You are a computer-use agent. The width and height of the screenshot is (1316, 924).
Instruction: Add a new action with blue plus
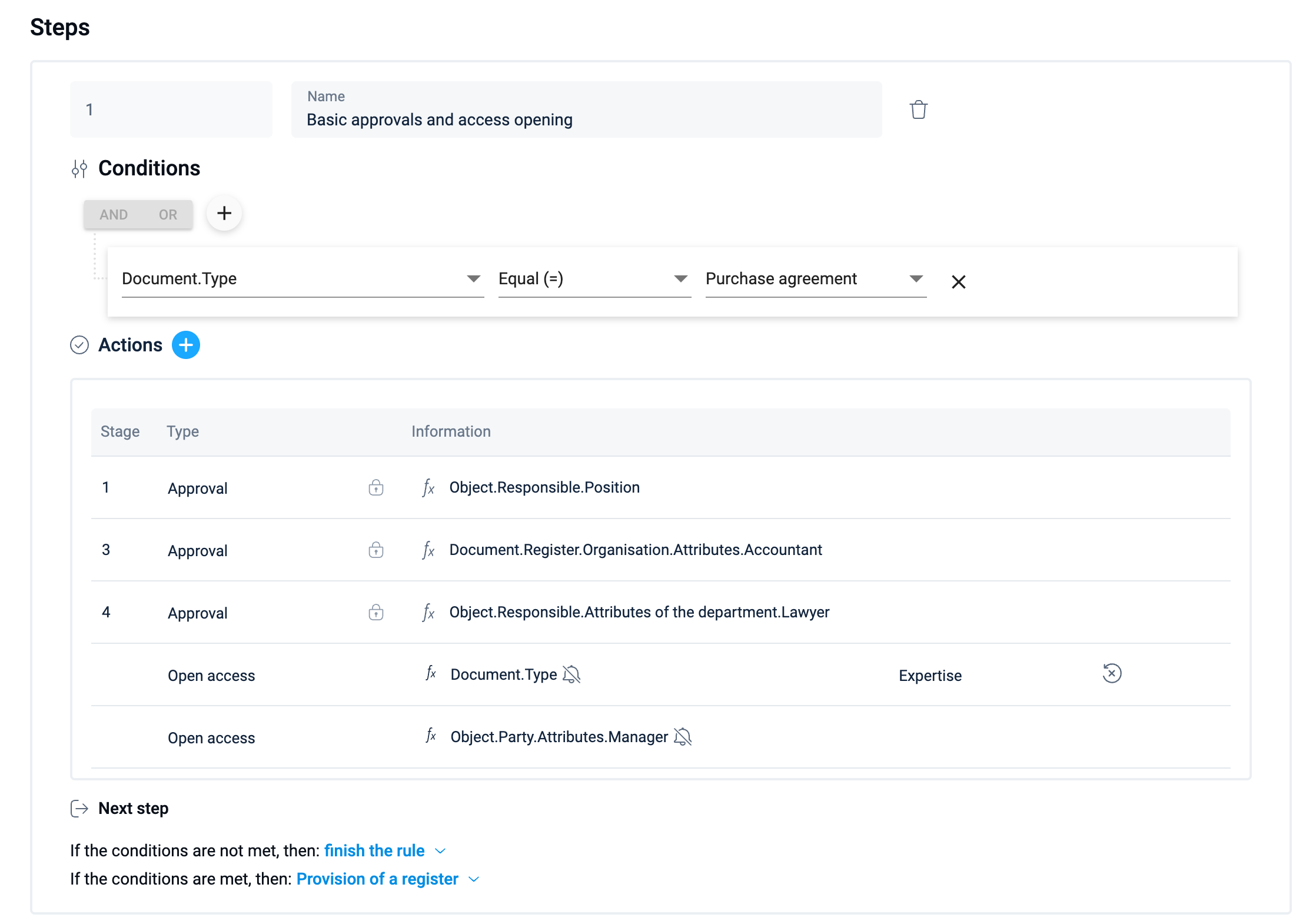pyautogui.click(x=185, y=345)
